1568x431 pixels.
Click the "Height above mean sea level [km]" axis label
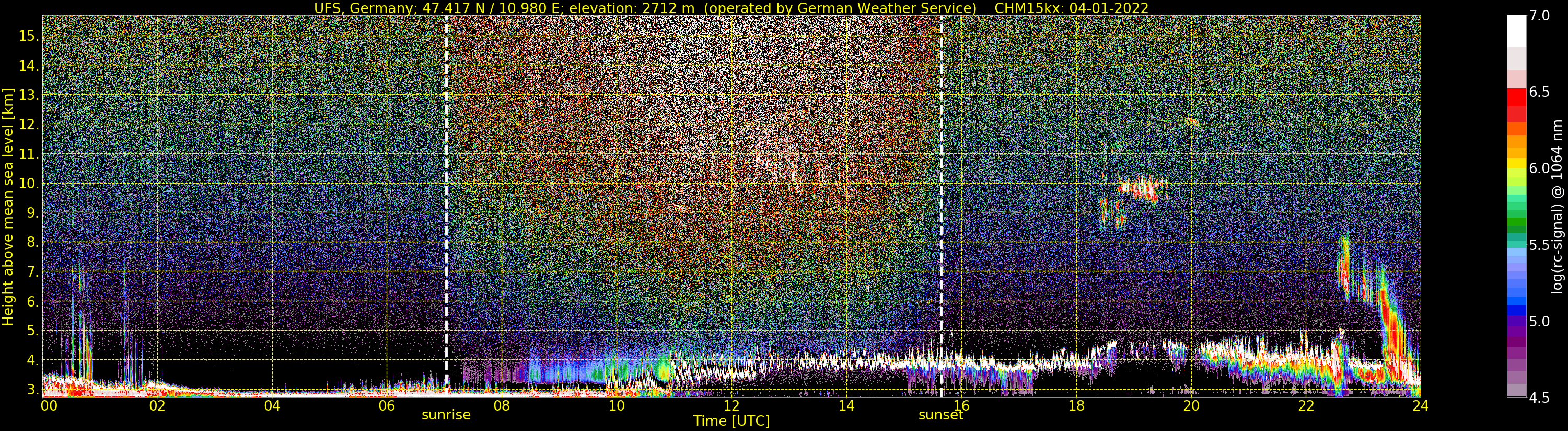[x=8, y=206]
